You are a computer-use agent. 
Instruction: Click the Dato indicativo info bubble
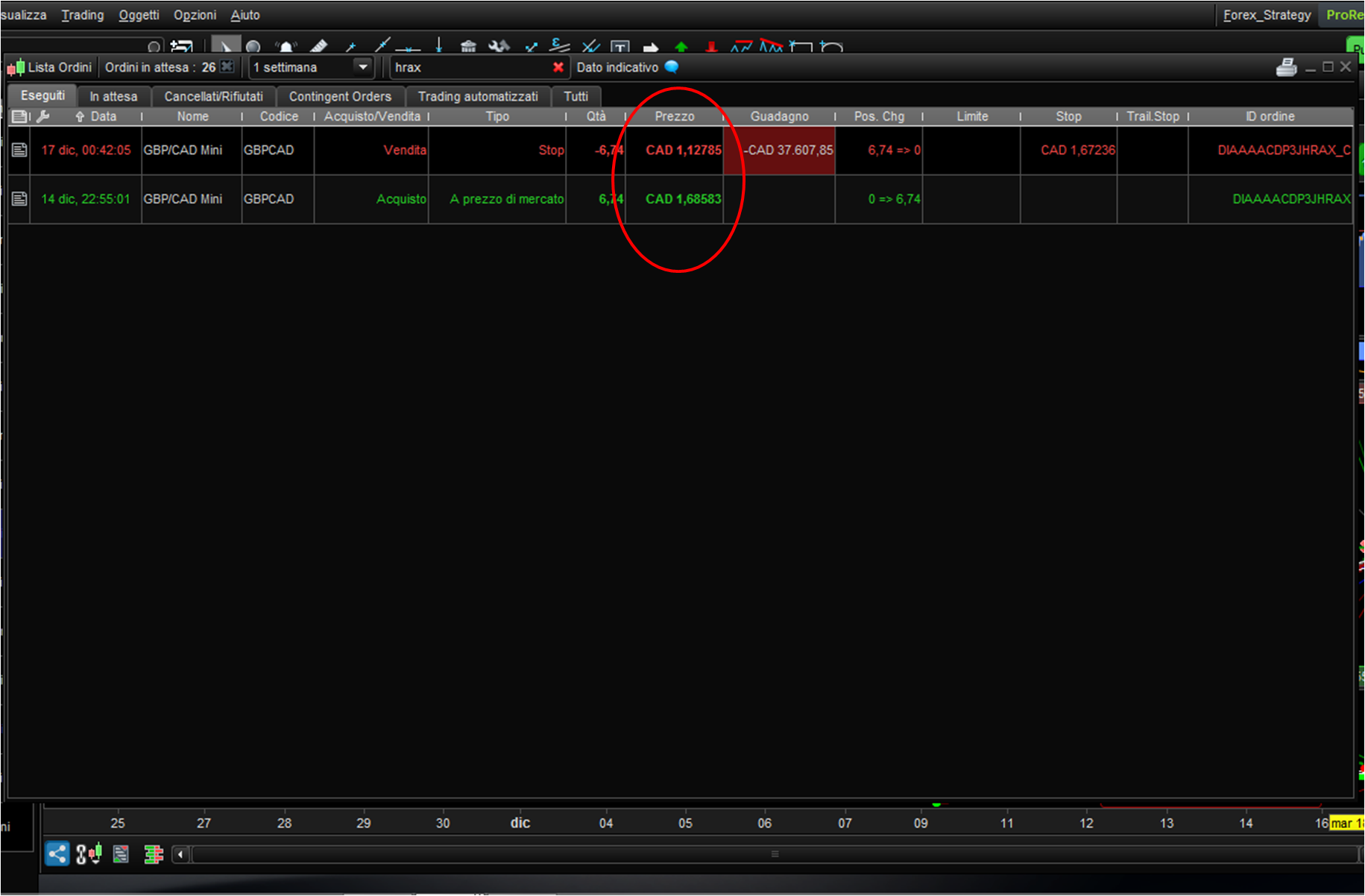point(671,66)
